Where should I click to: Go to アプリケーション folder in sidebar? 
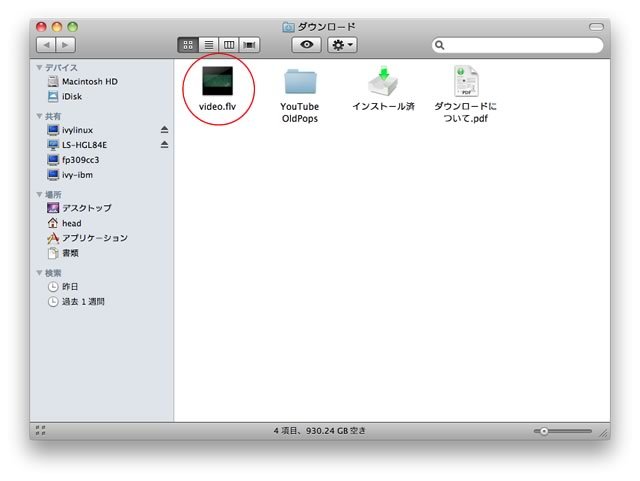point(94,238)
